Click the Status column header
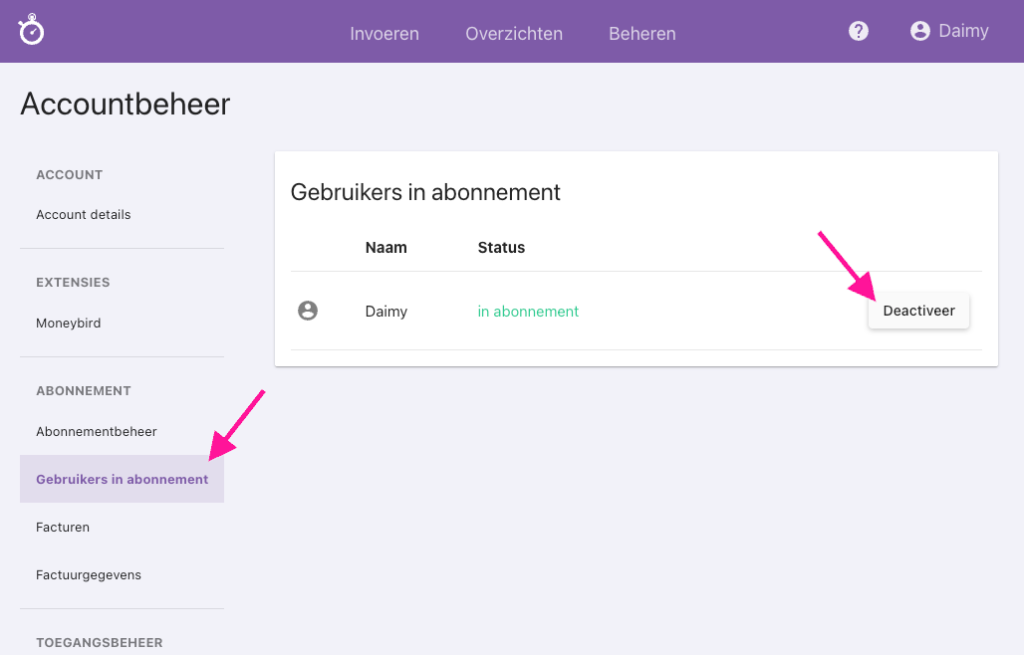This screenshot has width=1024, height=655. (501, 247)
